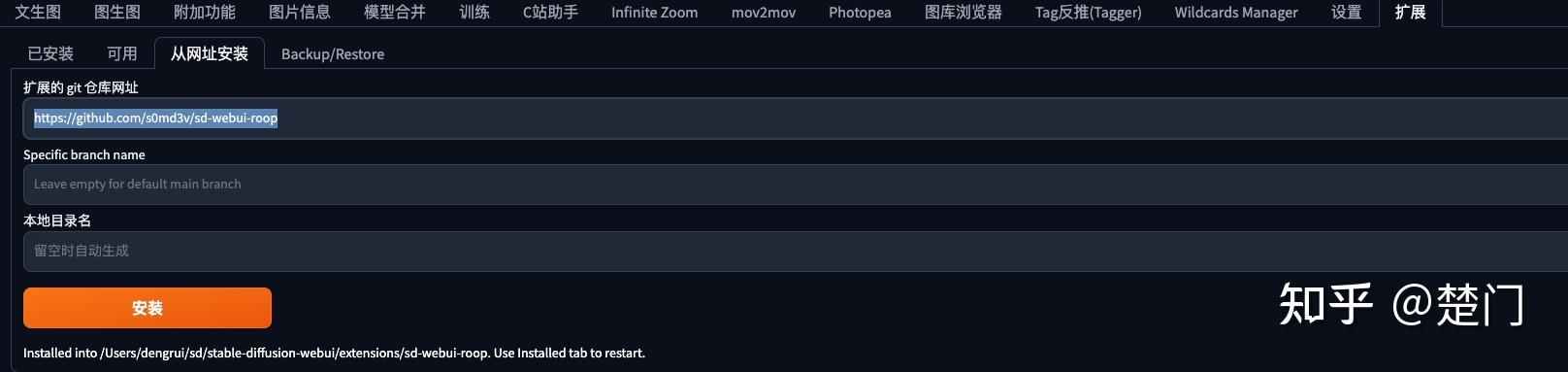This screenshot has height=372, width=1568.
Task: Switch to Wildcards Manager tab
Action: 1236,13
